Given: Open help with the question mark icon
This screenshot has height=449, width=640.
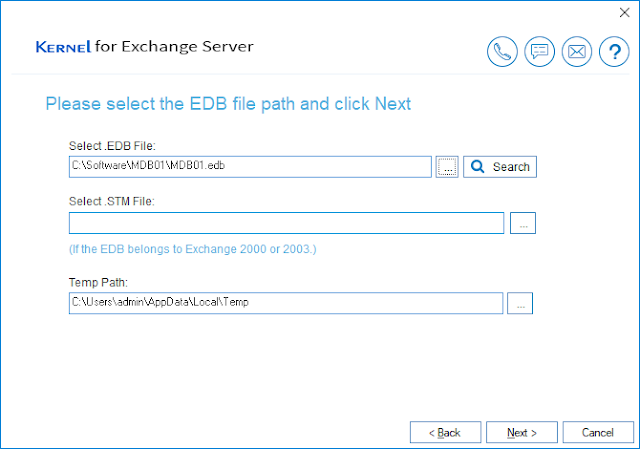Looking at the screenshot, I should 613,51.
